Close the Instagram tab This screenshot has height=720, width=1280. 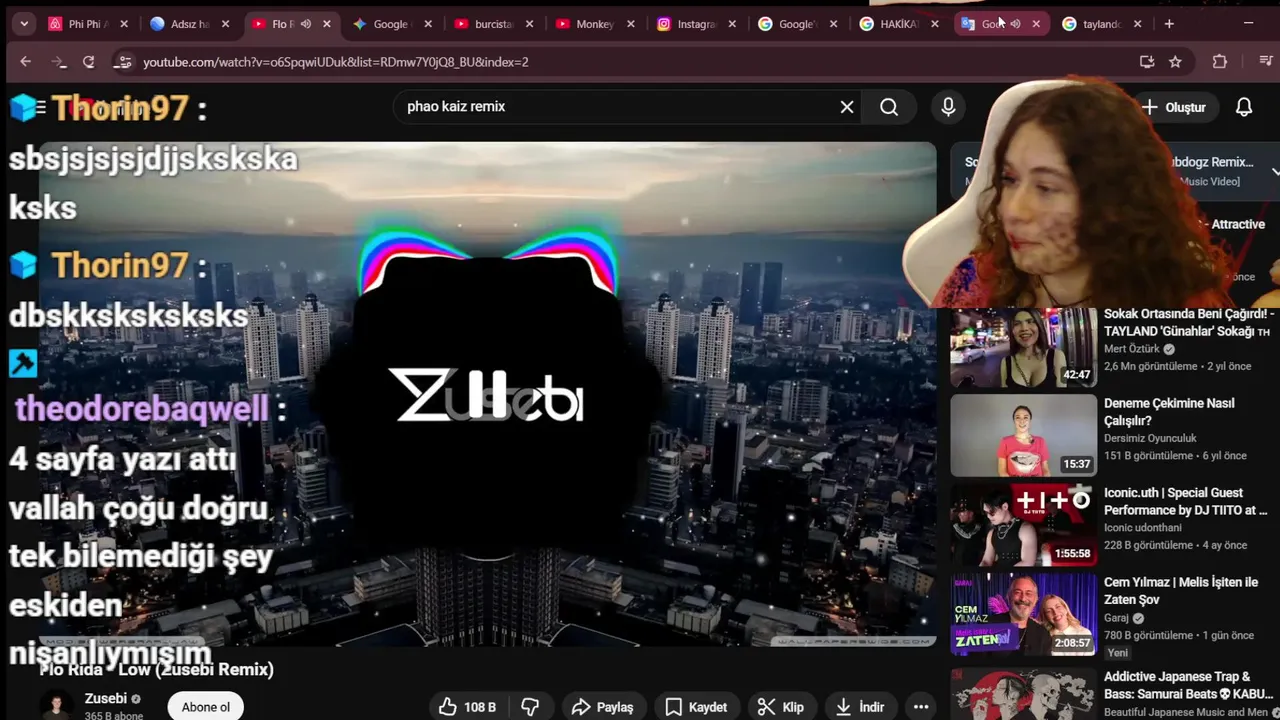tap(732, 24)
